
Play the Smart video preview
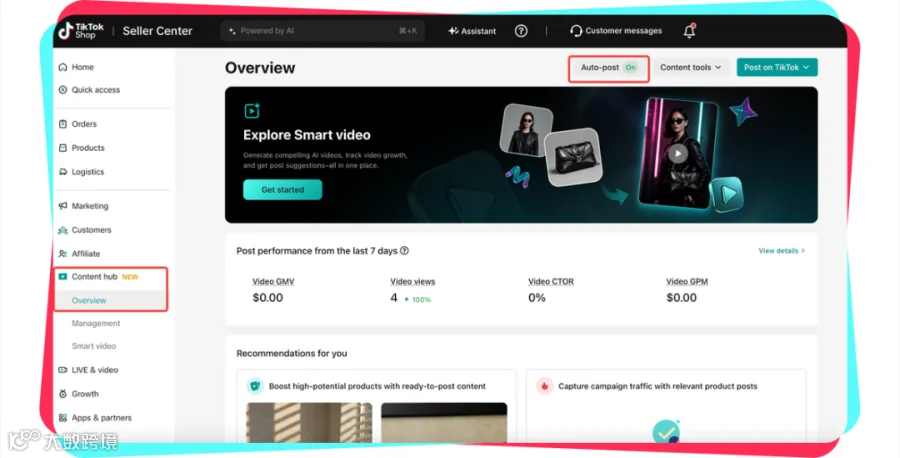pyautogui.click(x=678, y=153)
